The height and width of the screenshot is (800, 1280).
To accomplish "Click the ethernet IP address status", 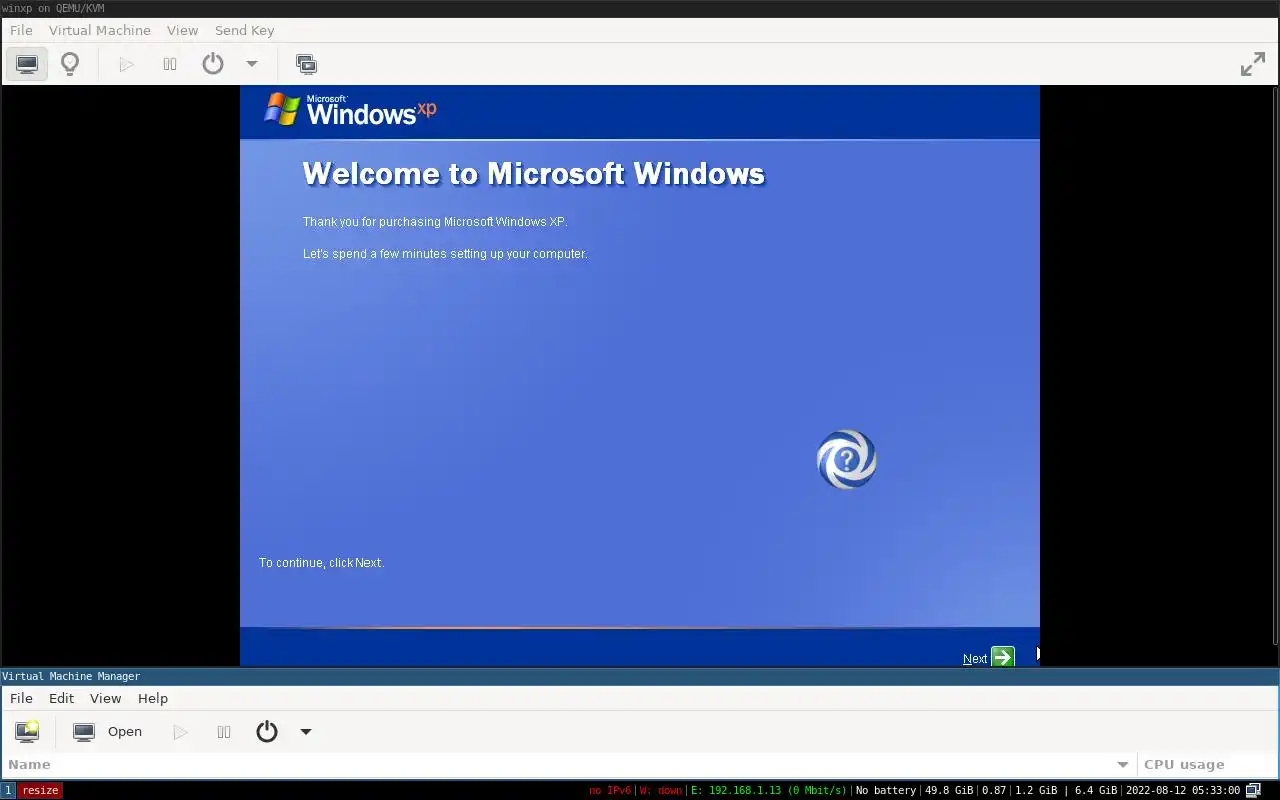I will pyautogui.click(x=769, y=790).
